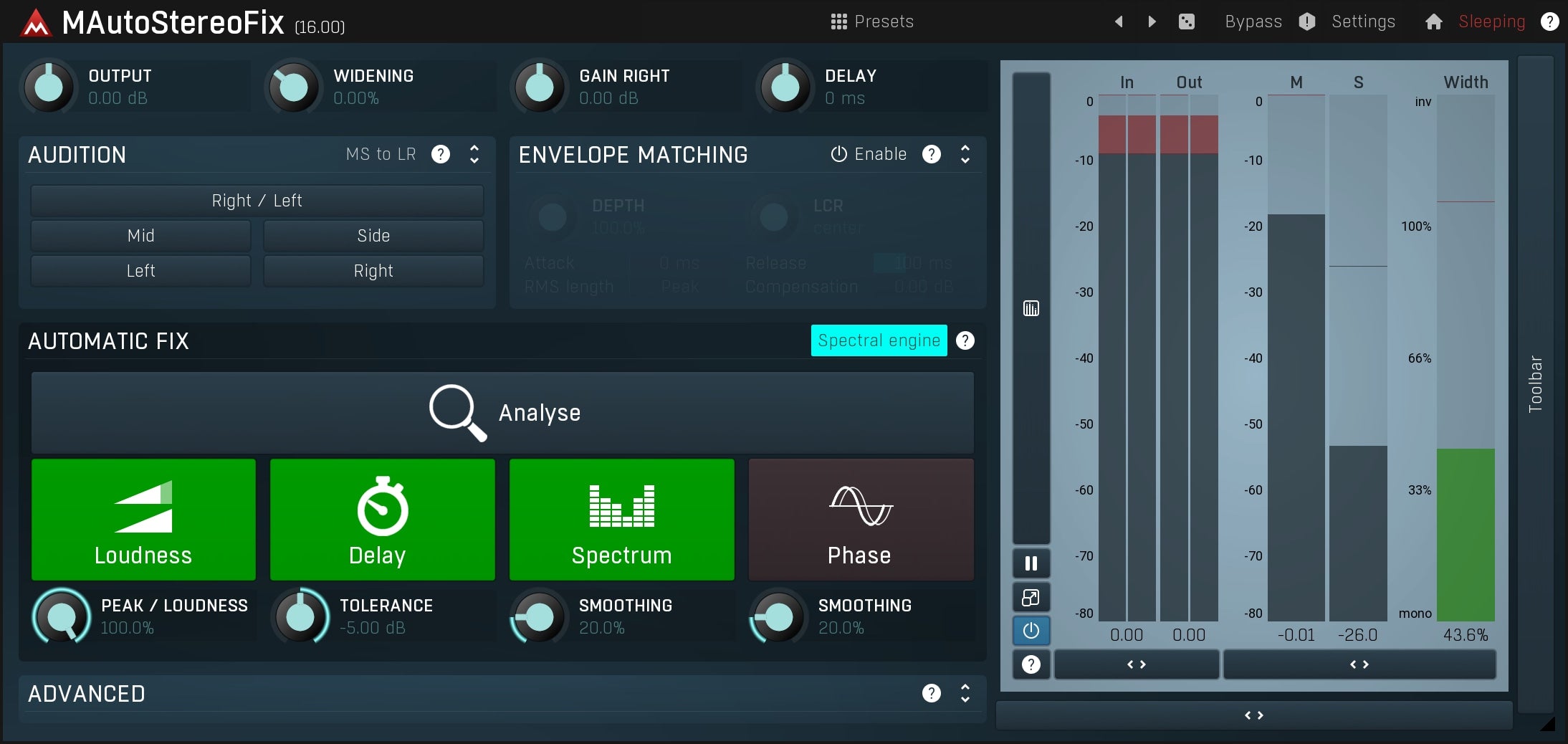This screenshot has height=744, width=1568.
Task: Click the dice icon to load a random preset
Action: click(x=1186, y=22)
